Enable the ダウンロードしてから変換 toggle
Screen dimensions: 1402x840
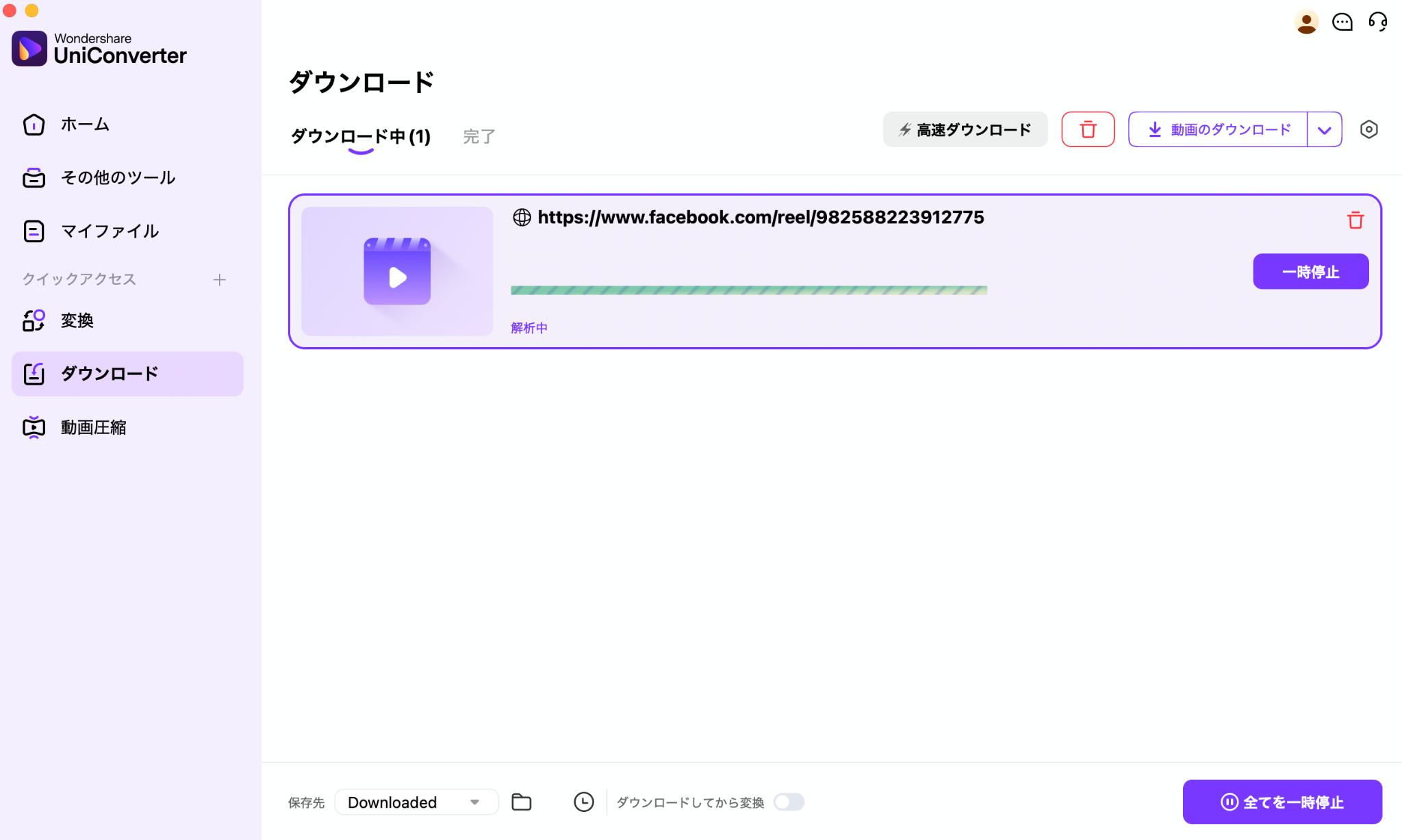(x=789, y=801)
